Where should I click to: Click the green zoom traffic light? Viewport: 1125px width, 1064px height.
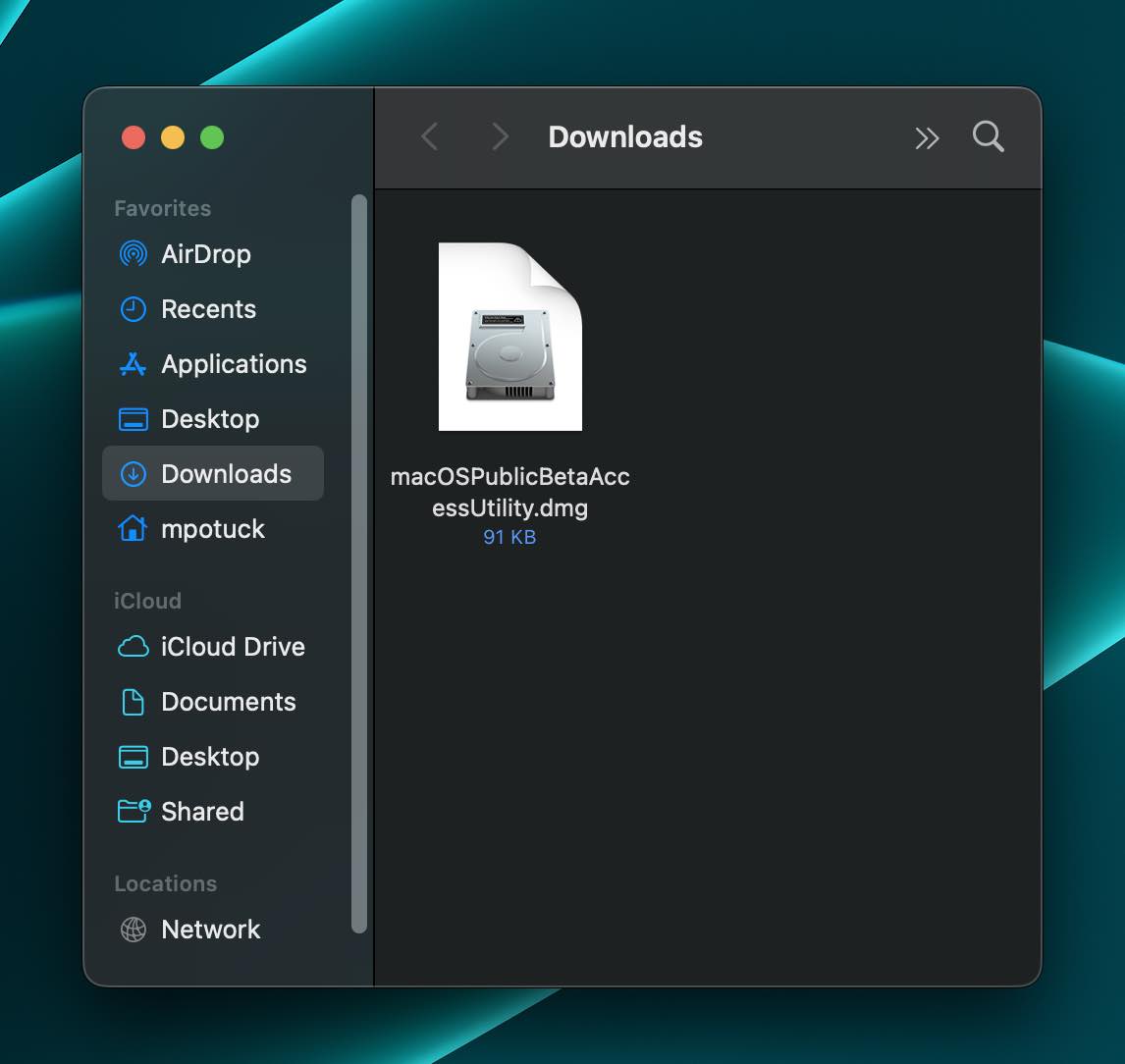click(x=212, y=137)
